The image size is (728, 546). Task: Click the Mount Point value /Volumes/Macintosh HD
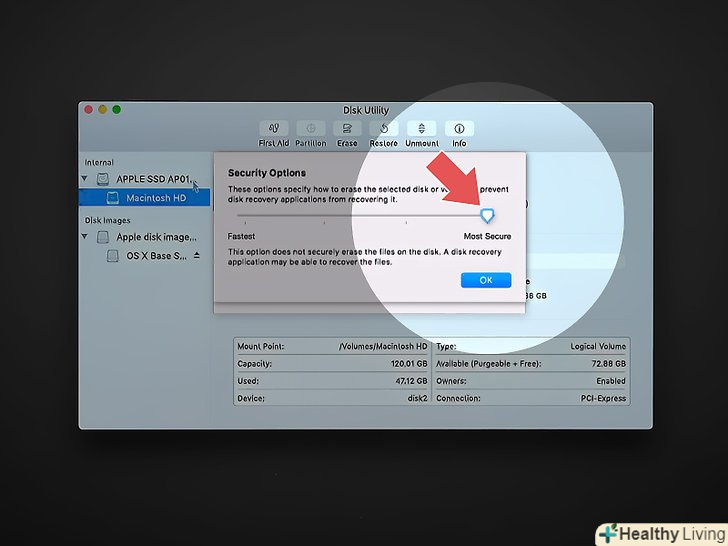pos(383,346)
